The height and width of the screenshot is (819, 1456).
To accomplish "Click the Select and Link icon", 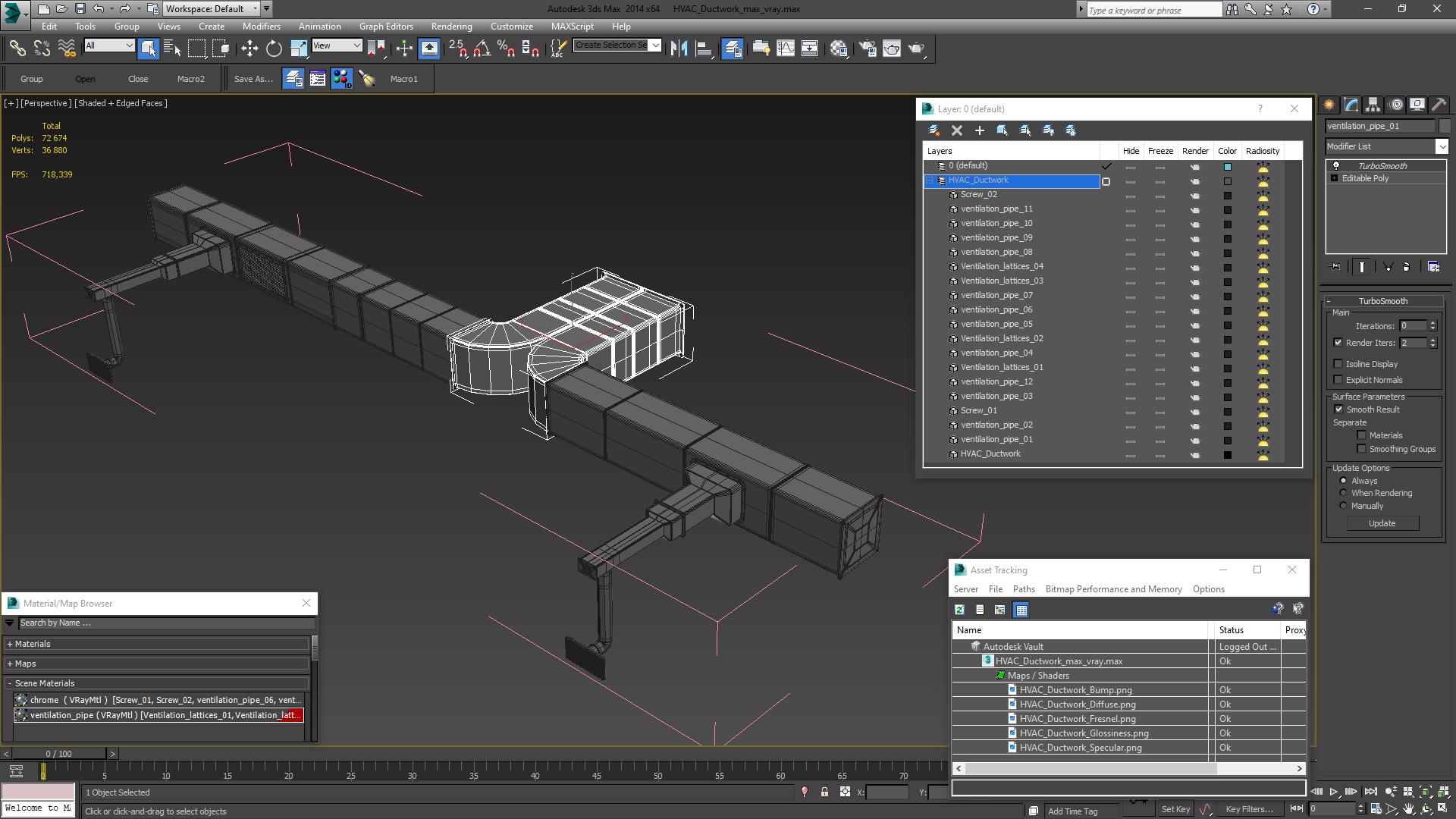I will (x=17, y=49).
